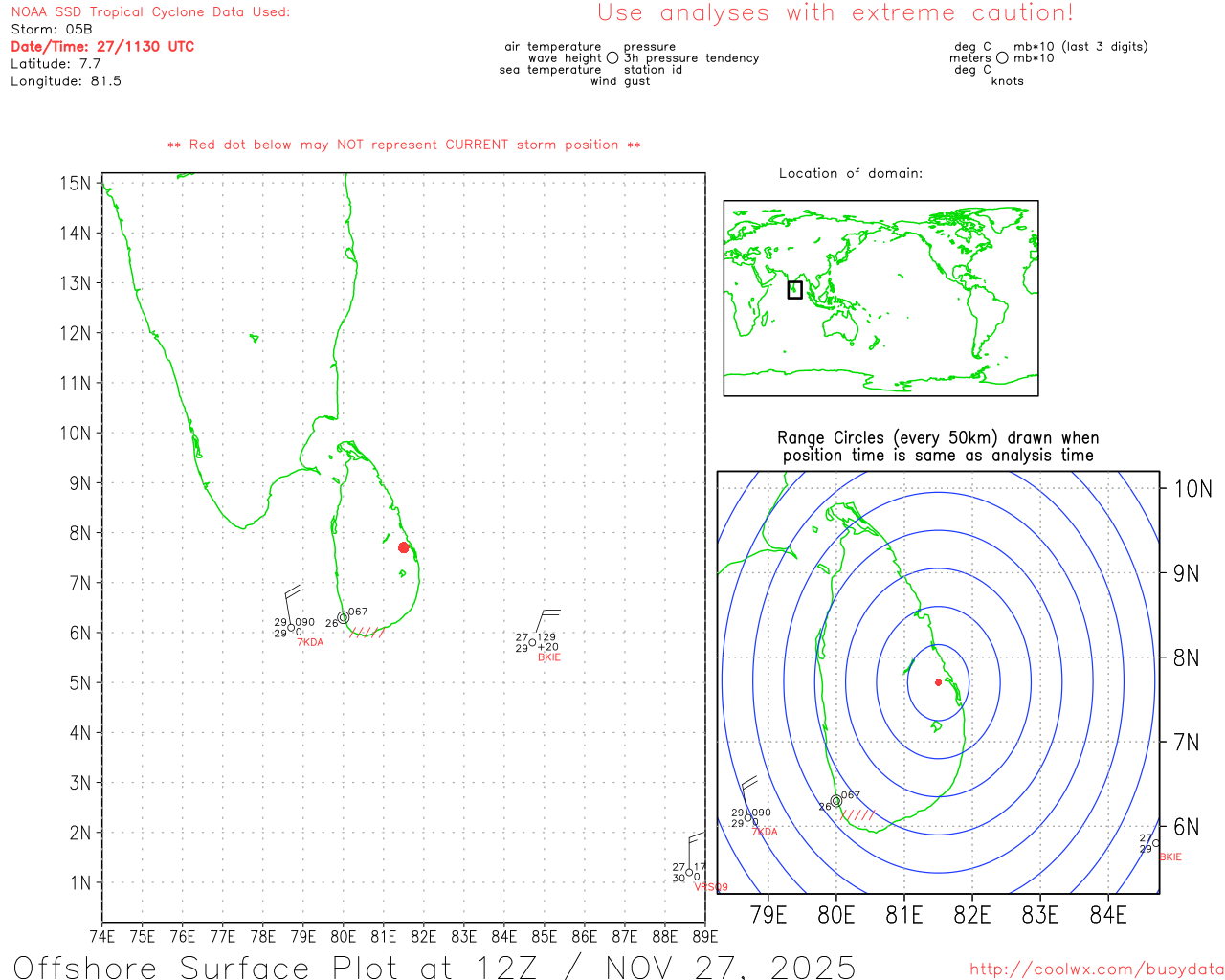The width and height of the screenshot is (1225, 980).
Task: Click the 77E longitude axis label
Action: click(x=223, y=937)
